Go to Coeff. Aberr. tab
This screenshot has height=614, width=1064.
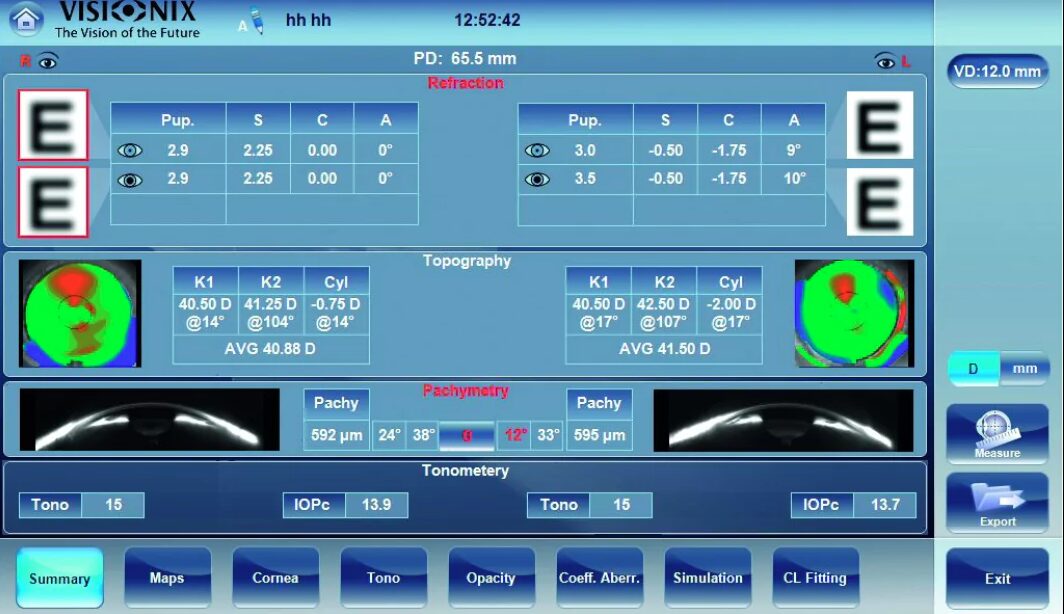tap(599, 578)
